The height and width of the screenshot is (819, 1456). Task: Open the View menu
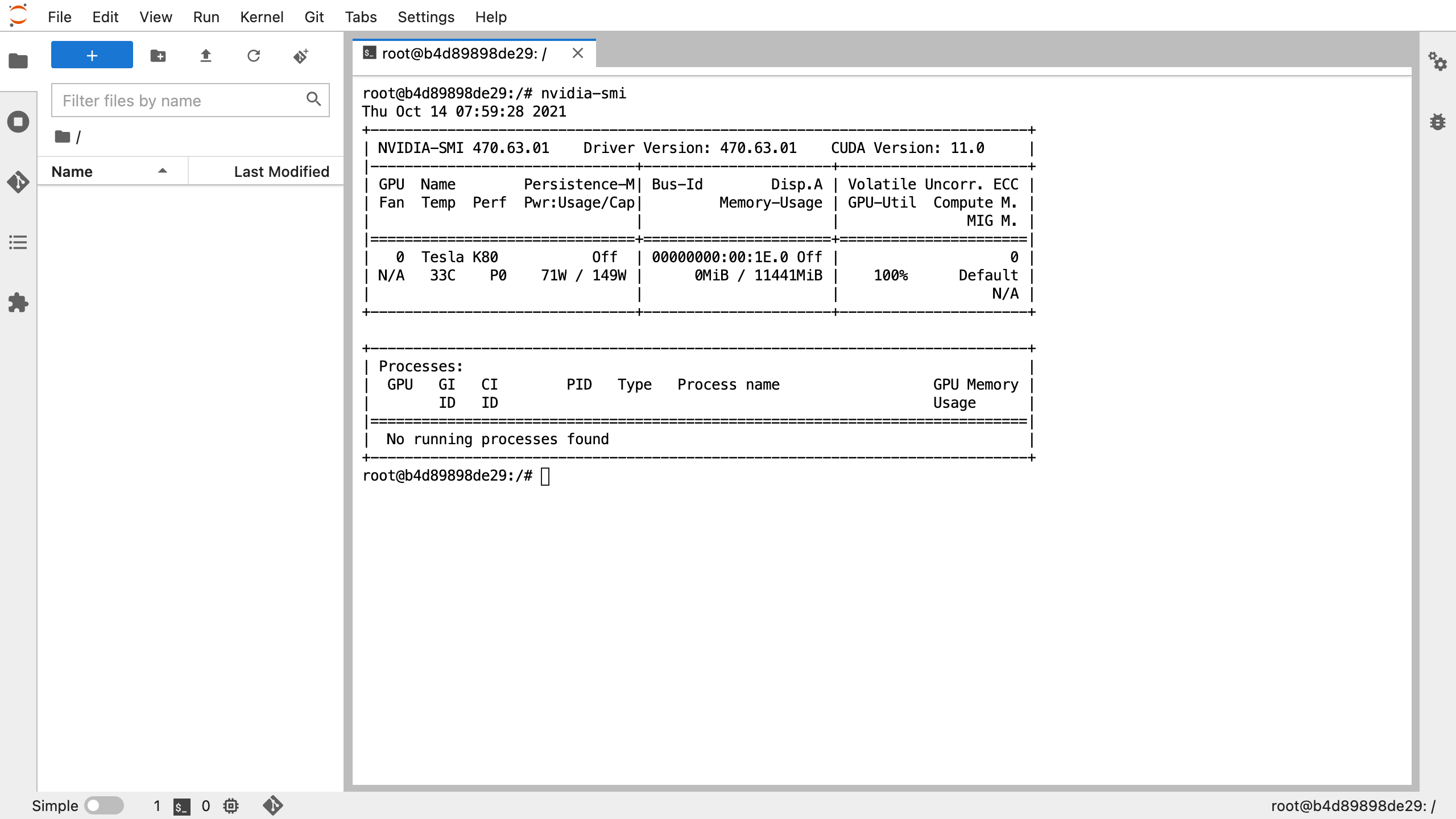coord(156,17)
